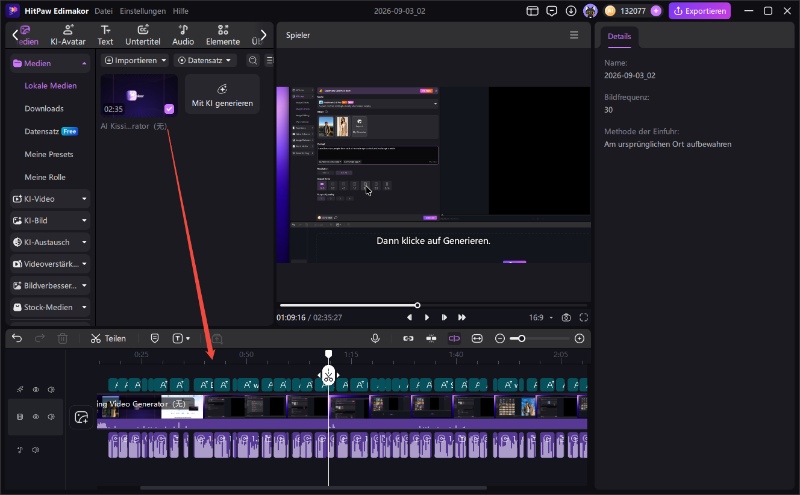Expand the KI-Bild section
Viewport: 800px width, 495px height.
click(x=49, y=220)
